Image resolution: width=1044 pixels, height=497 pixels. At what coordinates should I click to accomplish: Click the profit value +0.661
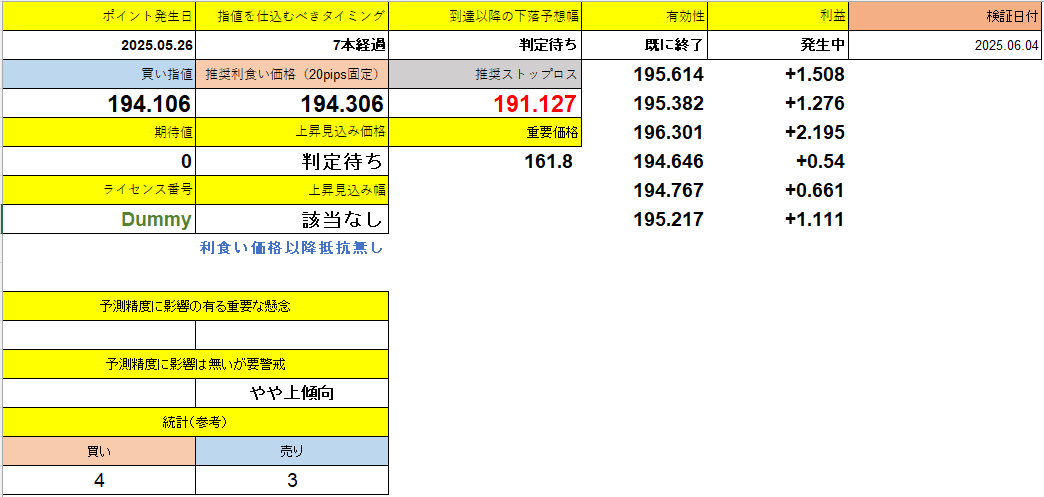click(815, 191)
